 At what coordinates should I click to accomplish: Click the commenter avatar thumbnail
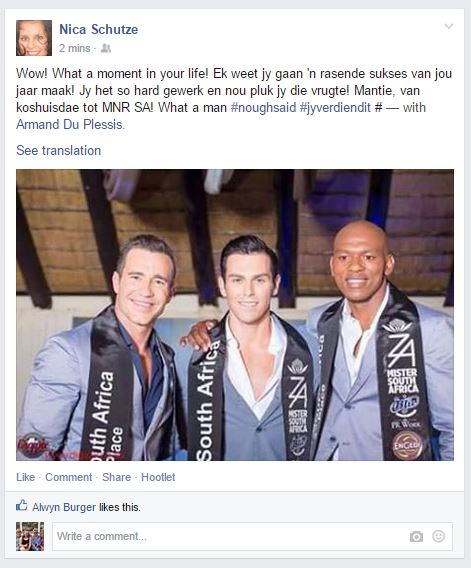click(30, 536)
